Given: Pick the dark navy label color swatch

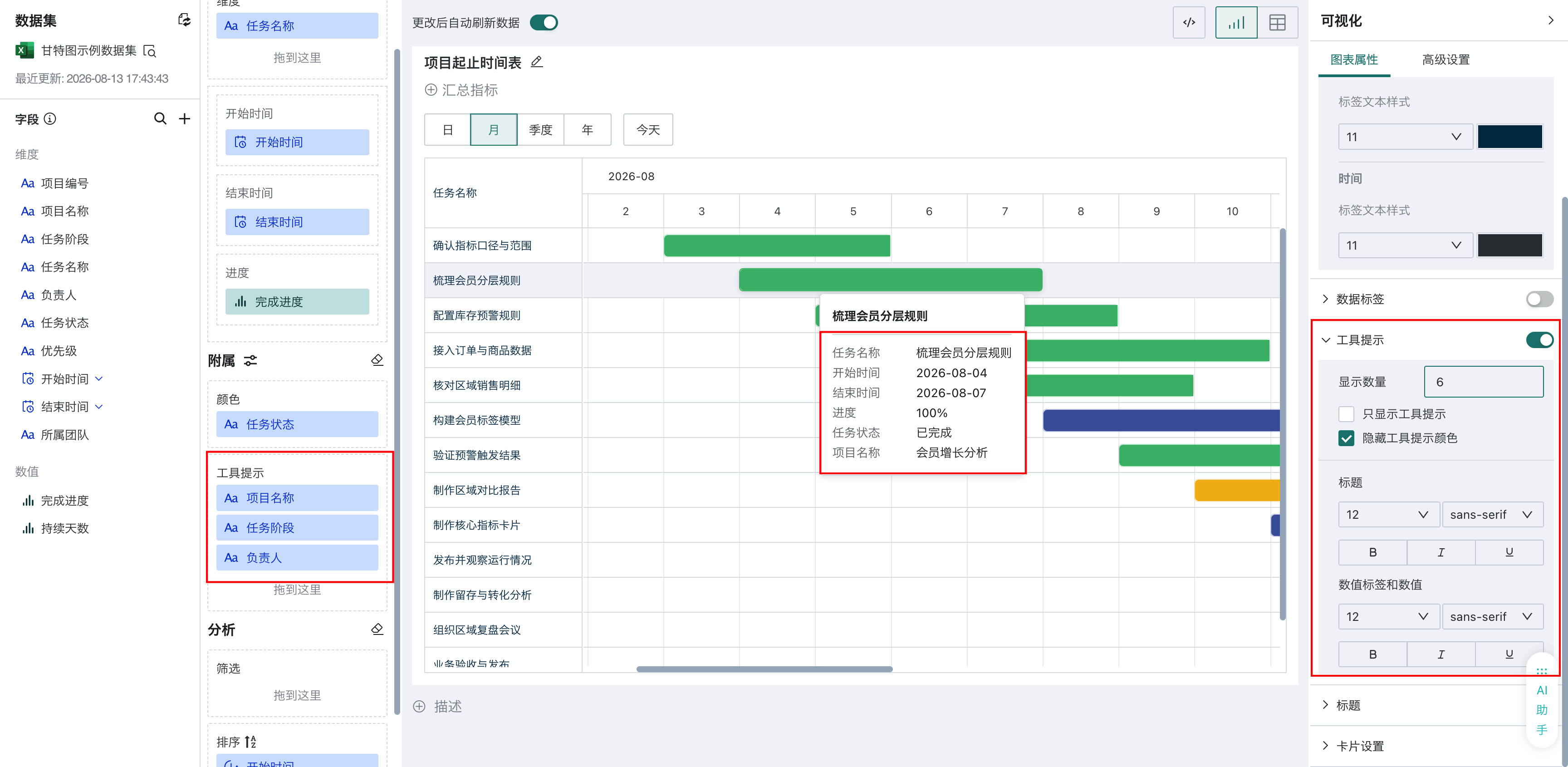Looking at the screenshot, I should pos(1509,137).
